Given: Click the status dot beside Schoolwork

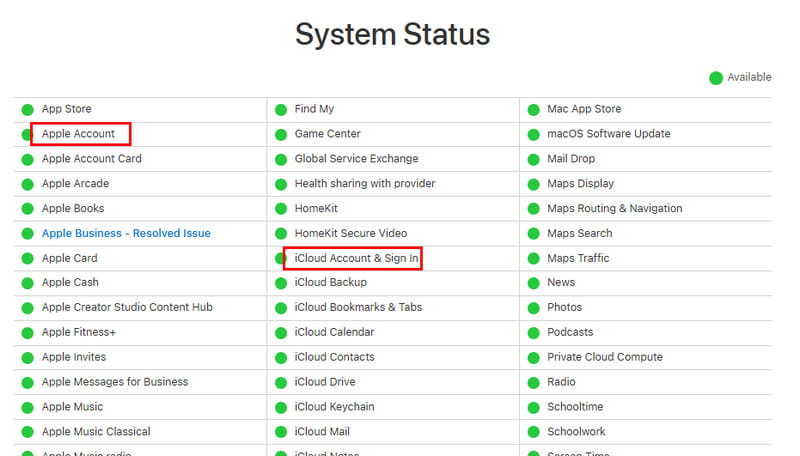Looking at the screenshot, I should (x=534, y=433).
